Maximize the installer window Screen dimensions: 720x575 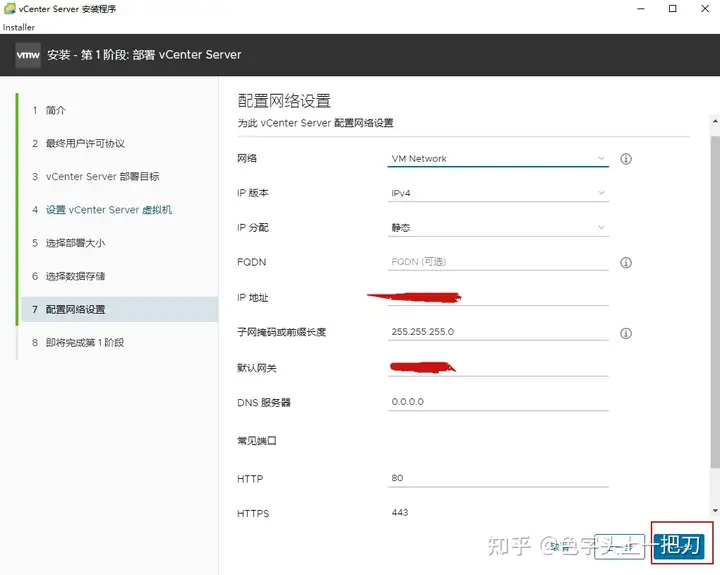pos(673,9)
